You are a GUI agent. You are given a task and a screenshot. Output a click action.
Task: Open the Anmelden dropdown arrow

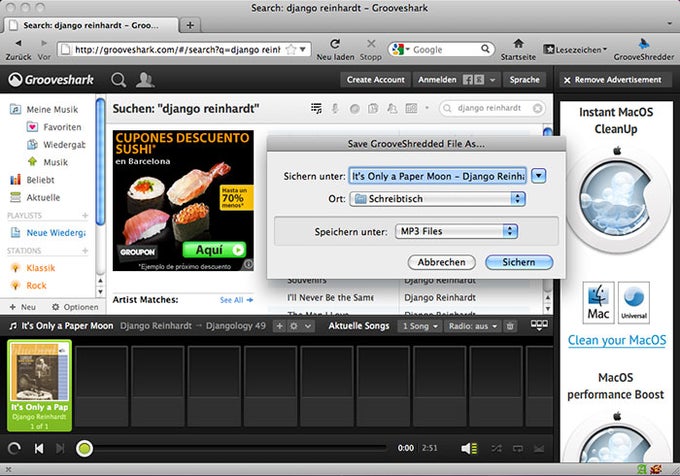492,80
